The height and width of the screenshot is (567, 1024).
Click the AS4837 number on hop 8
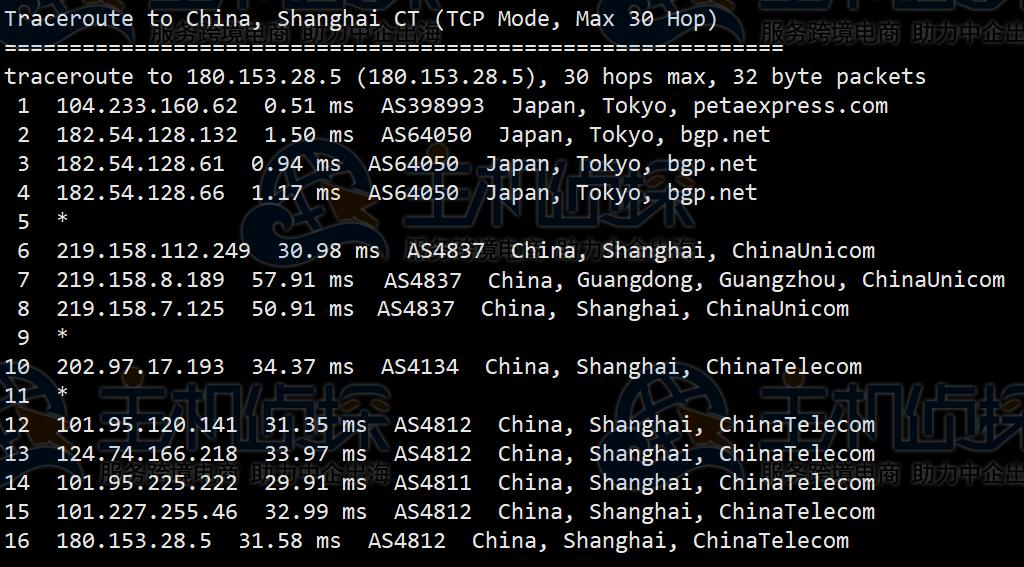(x=416, y=308)
